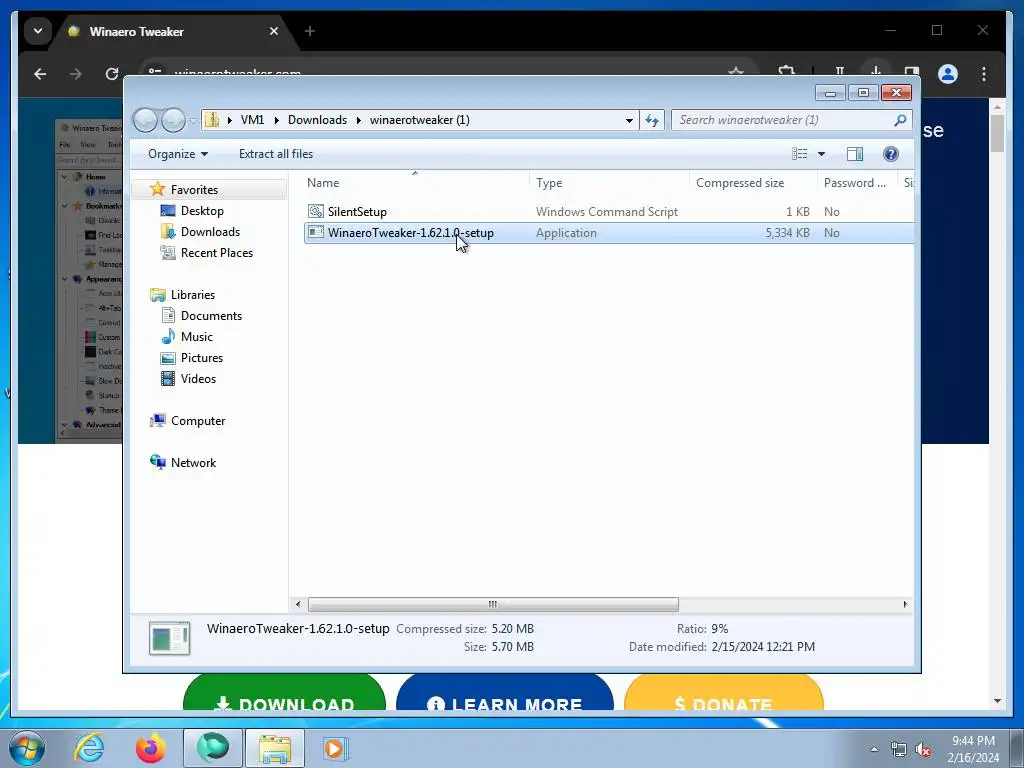
Task: Select the WinaeroTweaker-1.62.1.0-setup application icon
Action: coord(316,232)
